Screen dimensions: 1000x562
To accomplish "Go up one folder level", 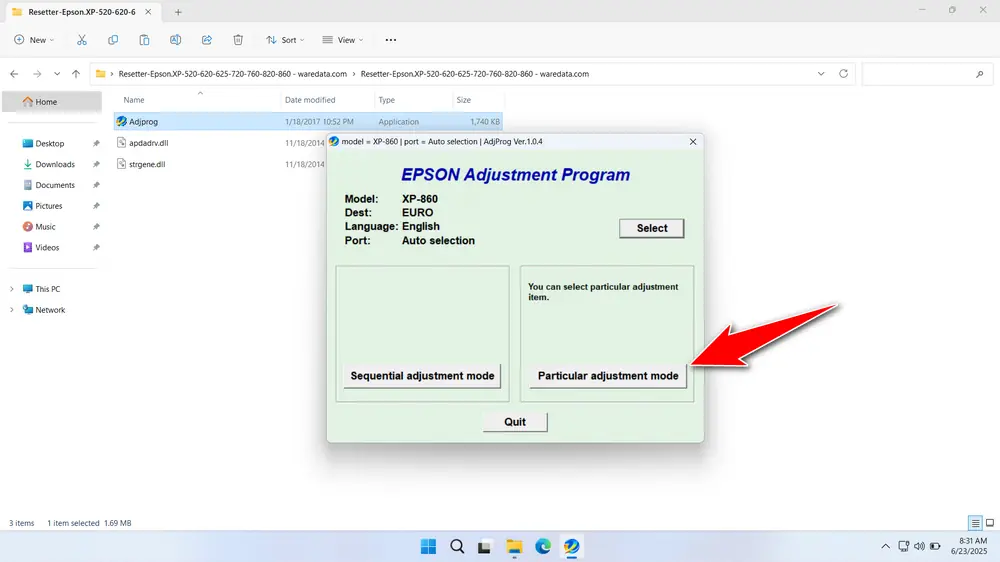I will click(x=76, y=74).
